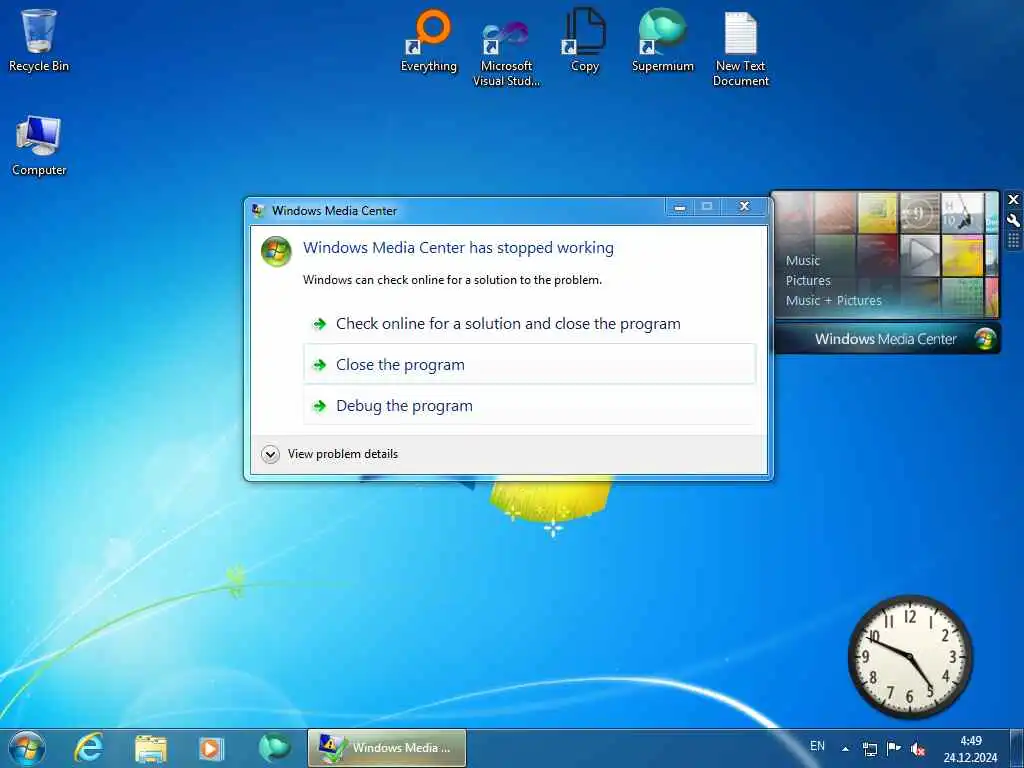1024x768 pixels.
Task: Click the EN language indicator
Action: 817,746
